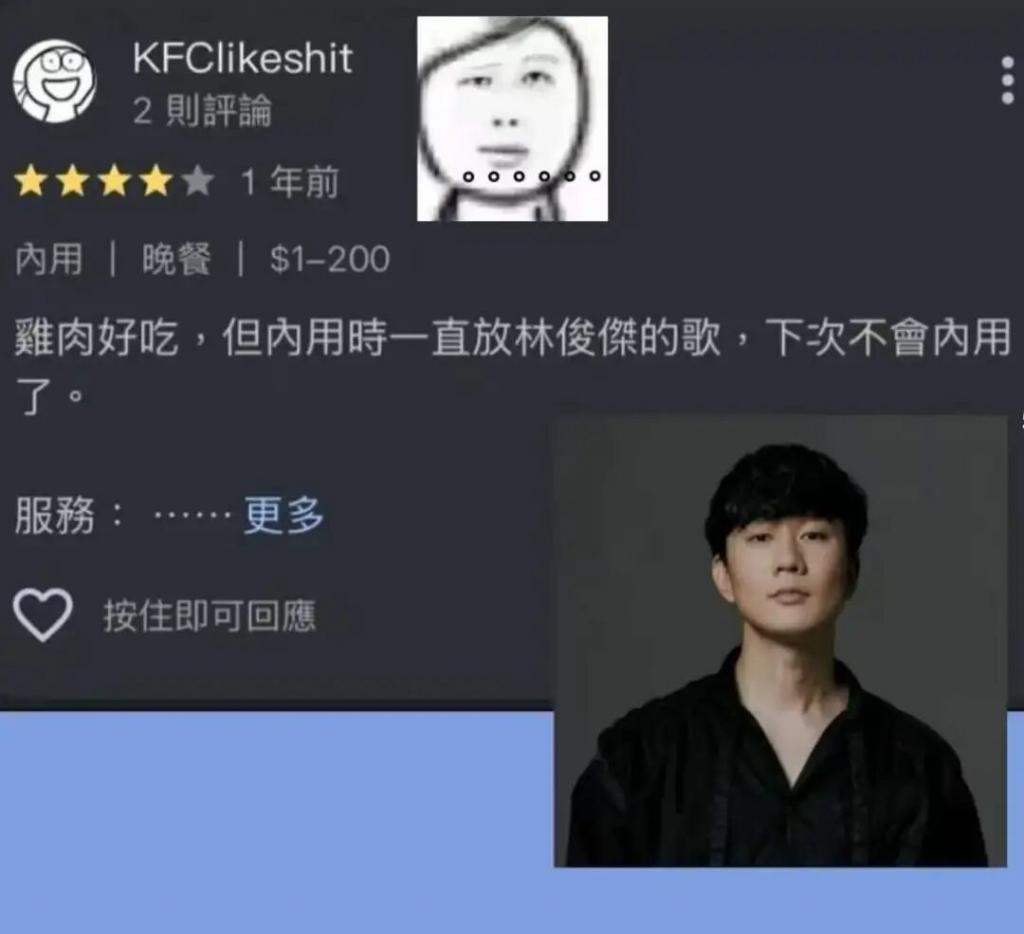Open the KFClikeshit reviewer profile name

tap(242, 58)
